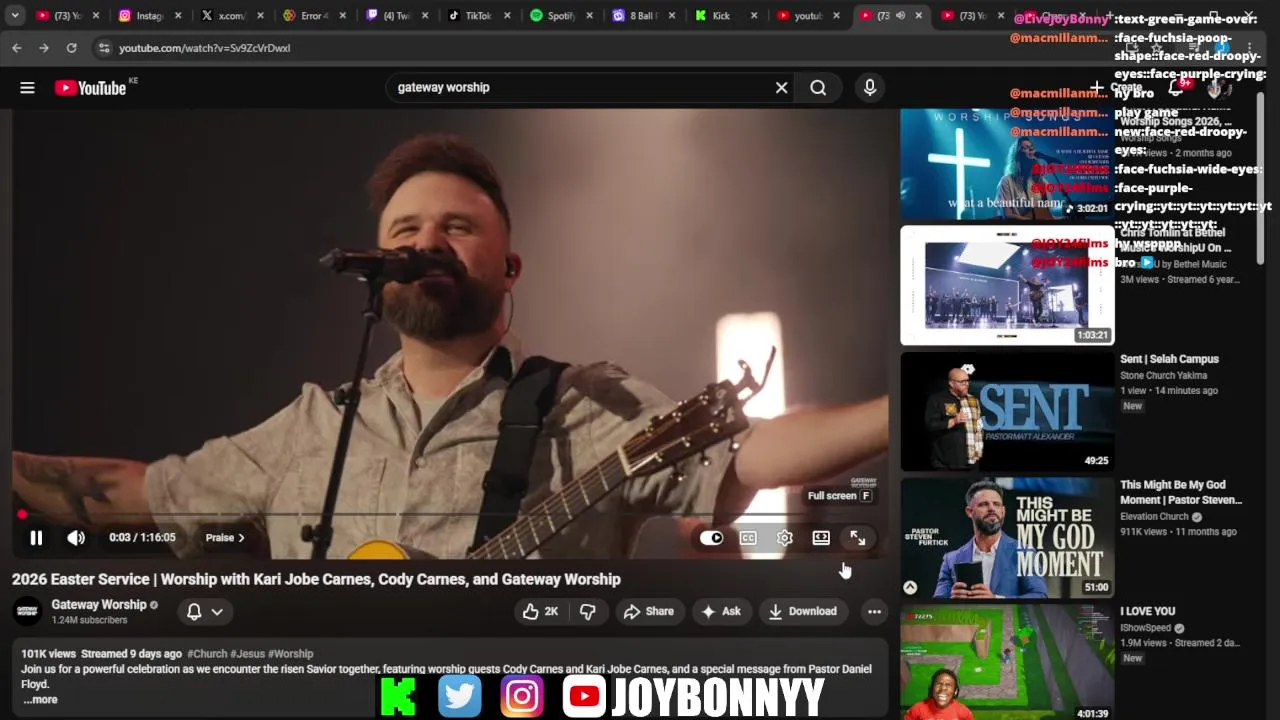
Task: Expand notification bell options dropdown
Action: [x=205, y=611]
